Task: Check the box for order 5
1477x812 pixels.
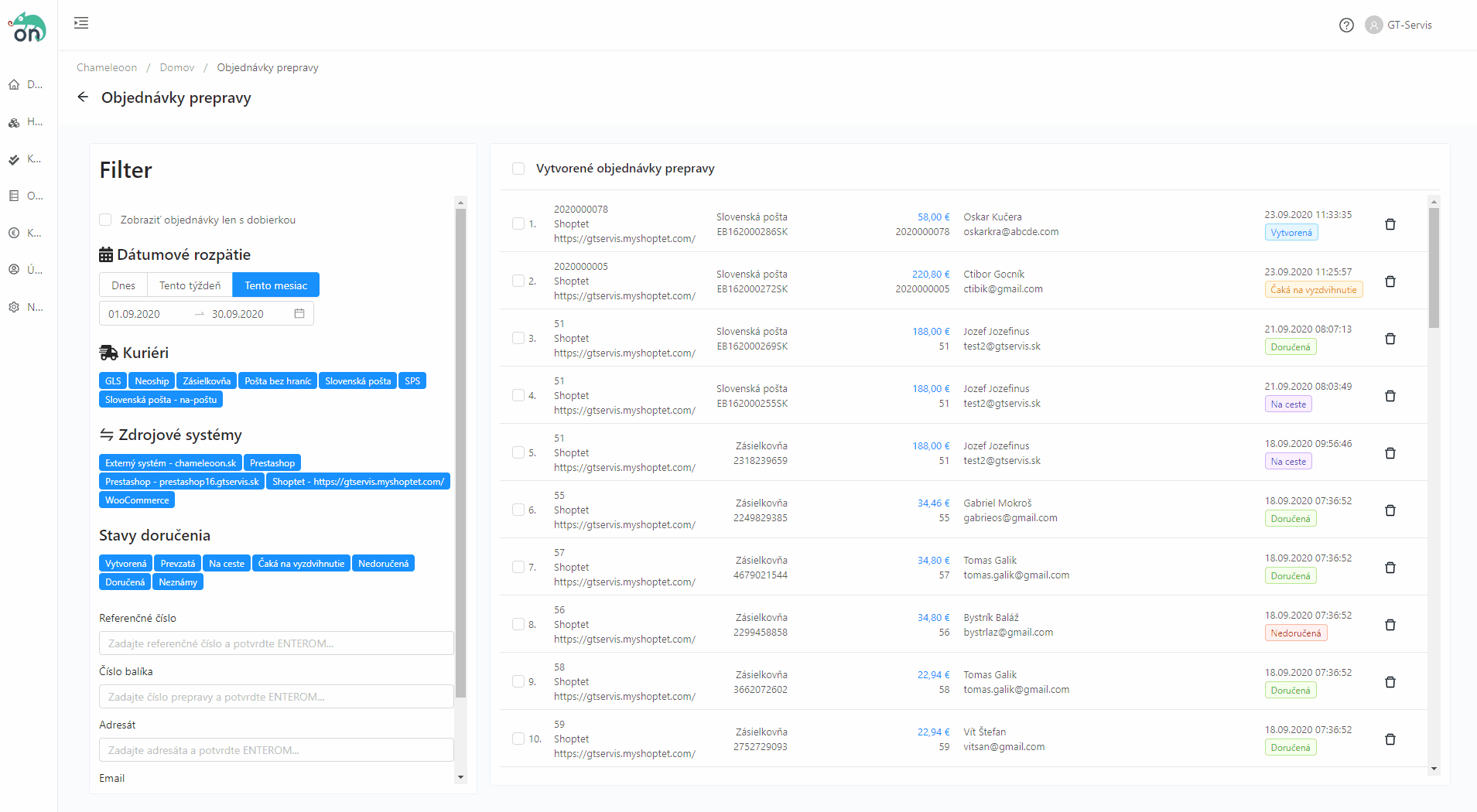Action: pos(518,452)
